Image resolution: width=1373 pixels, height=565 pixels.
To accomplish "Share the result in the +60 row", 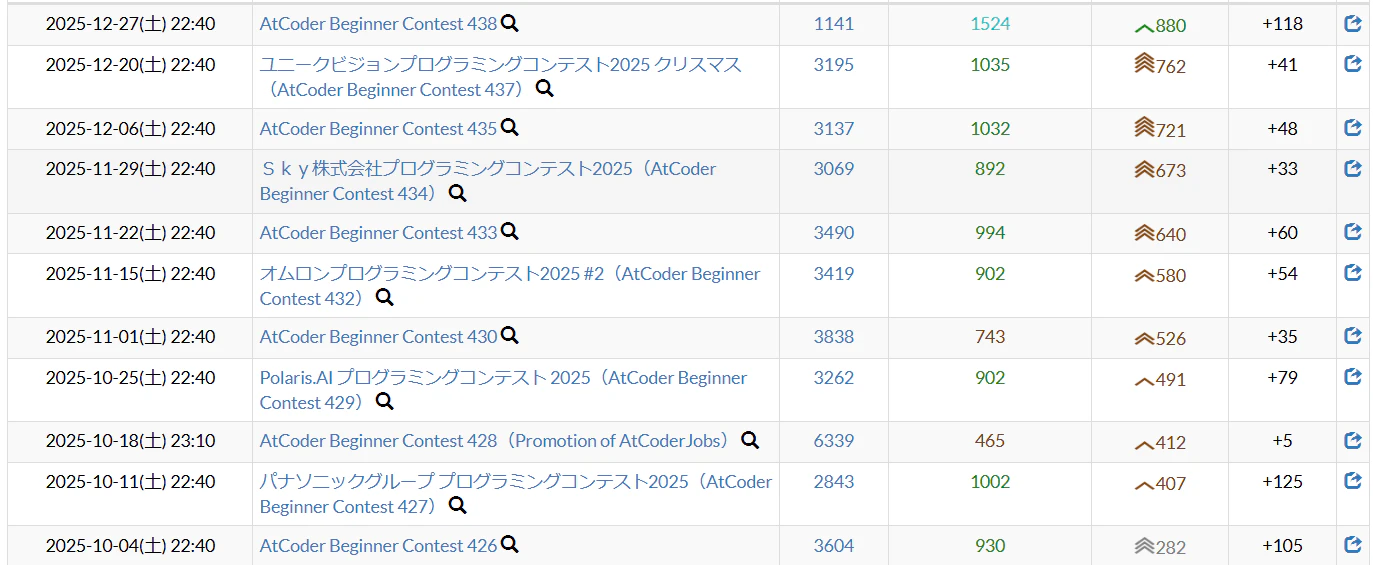I will (1353, 232).
